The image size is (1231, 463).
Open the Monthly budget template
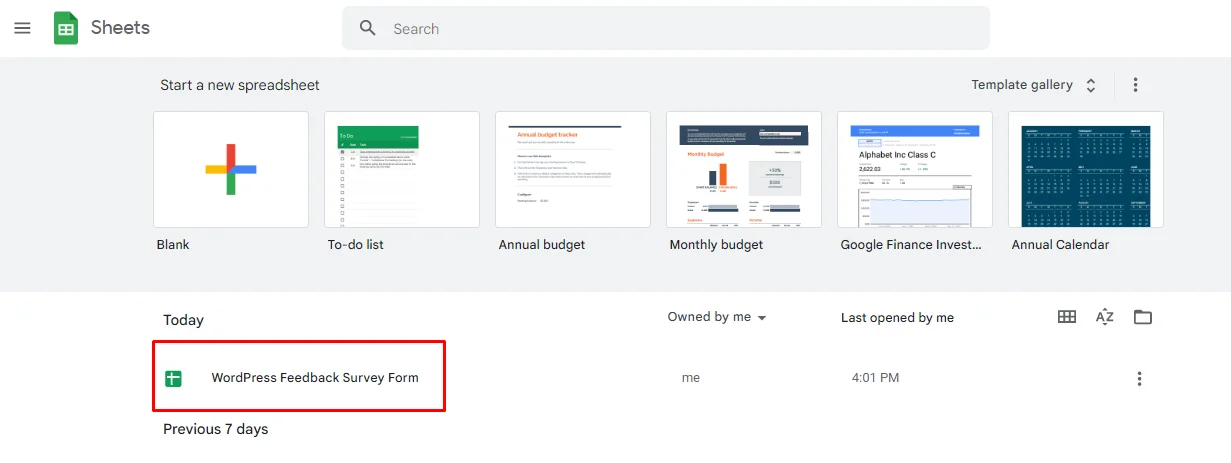(744, 169)
